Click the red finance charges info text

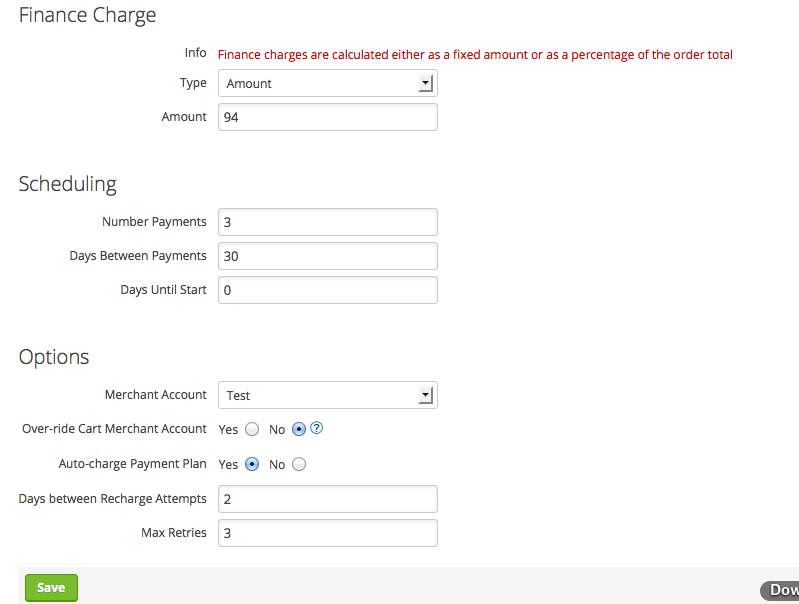pyautogui.click(x=475, y=55)
